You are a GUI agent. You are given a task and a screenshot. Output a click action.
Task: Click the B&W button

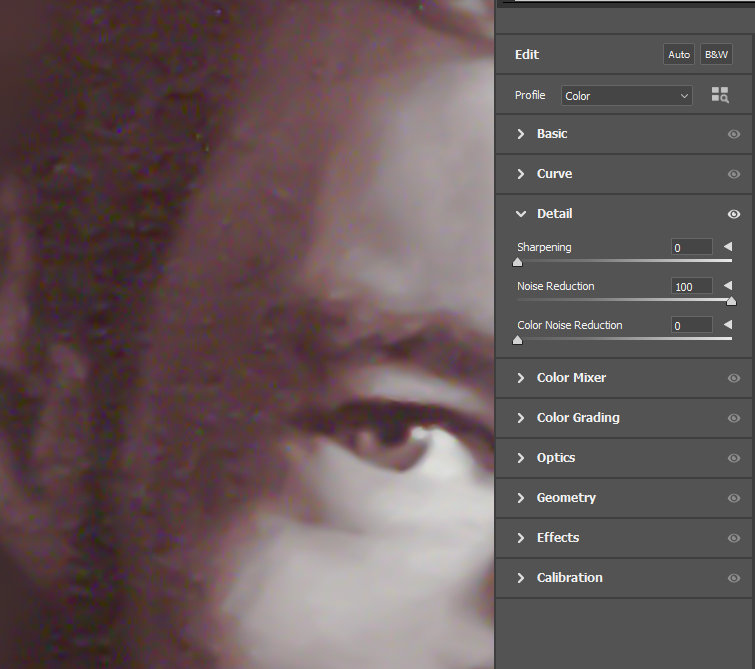[716, 54]
